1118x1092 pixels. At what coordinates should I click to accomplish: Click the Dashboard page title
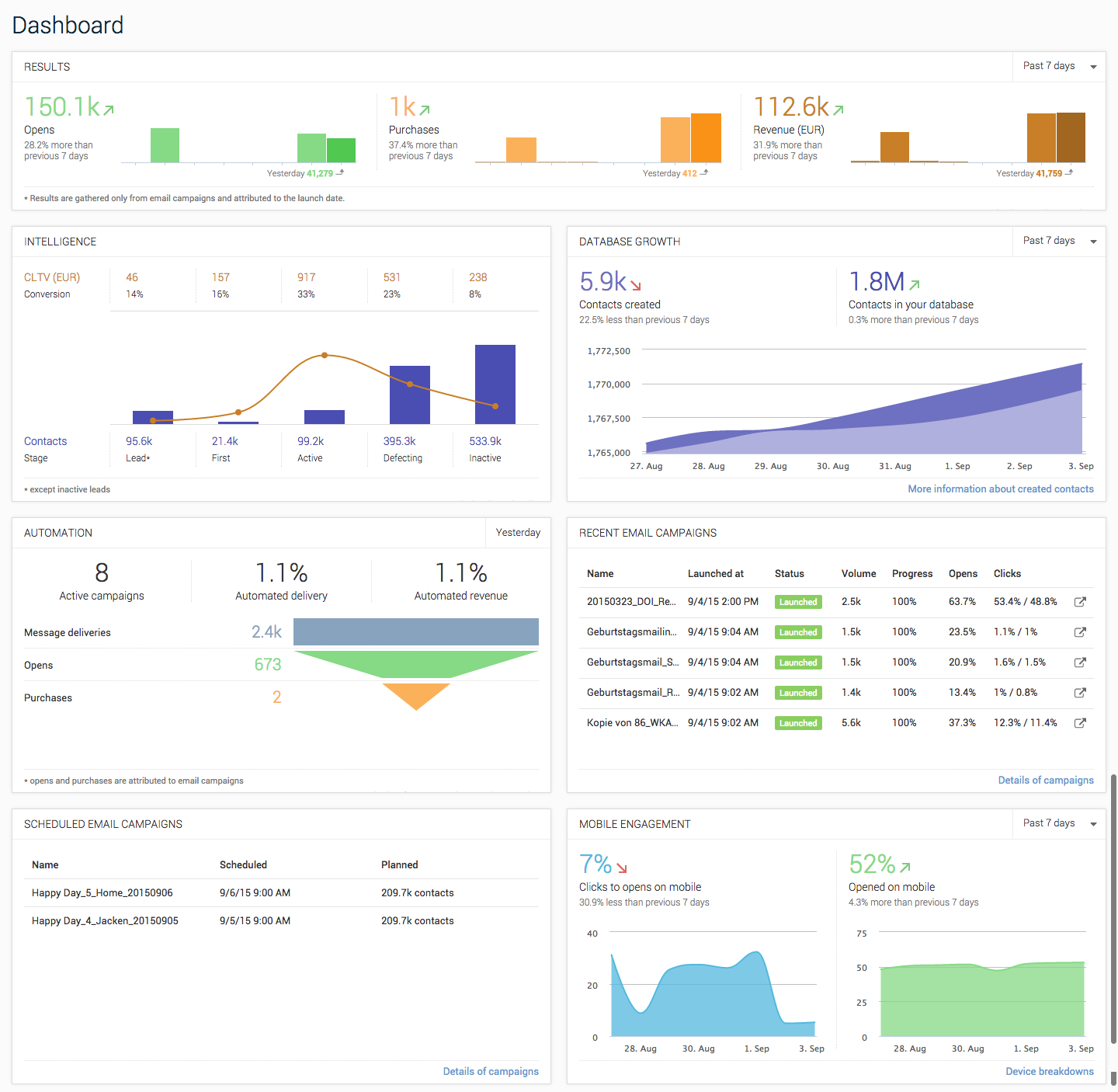point(68,25)
